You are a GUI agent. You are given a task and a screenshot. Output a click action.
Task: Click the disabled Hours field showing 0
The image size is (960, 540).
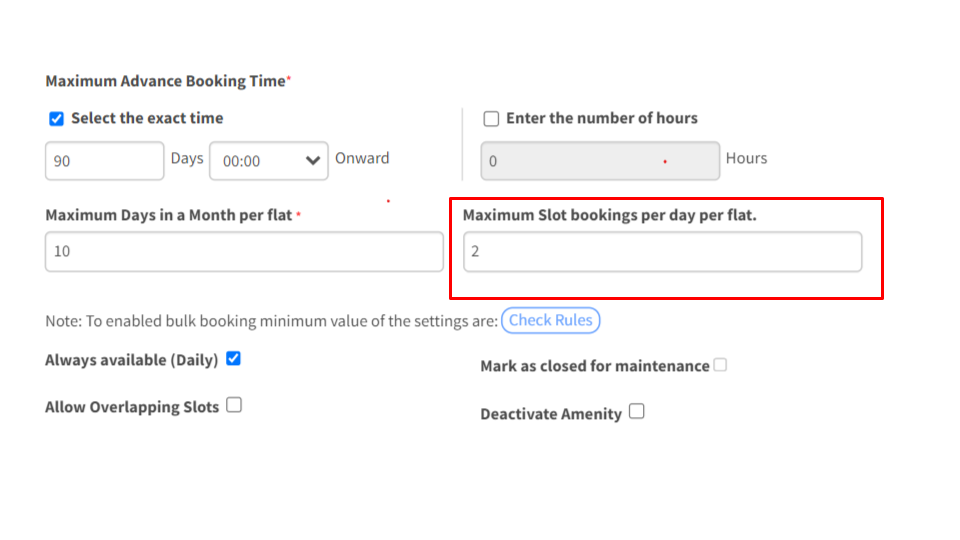(x=600, y=161)
